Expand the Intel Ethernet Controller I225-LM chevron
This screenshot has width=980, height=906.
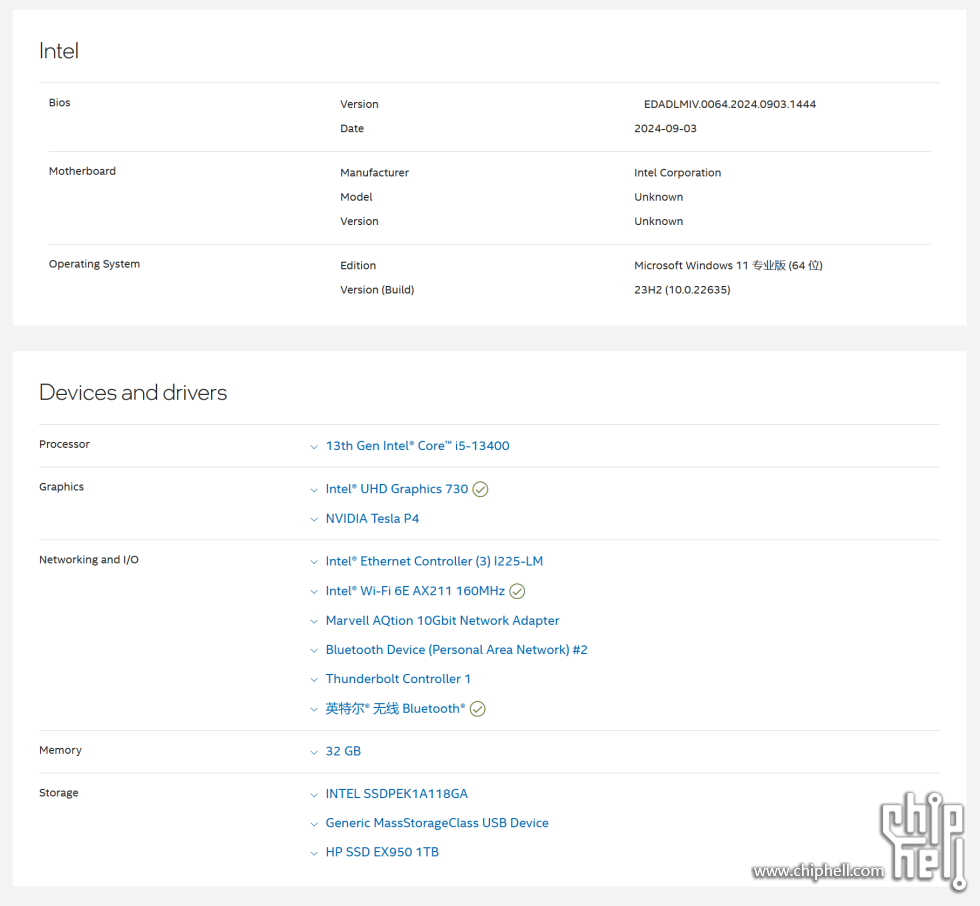click(314, 562)
